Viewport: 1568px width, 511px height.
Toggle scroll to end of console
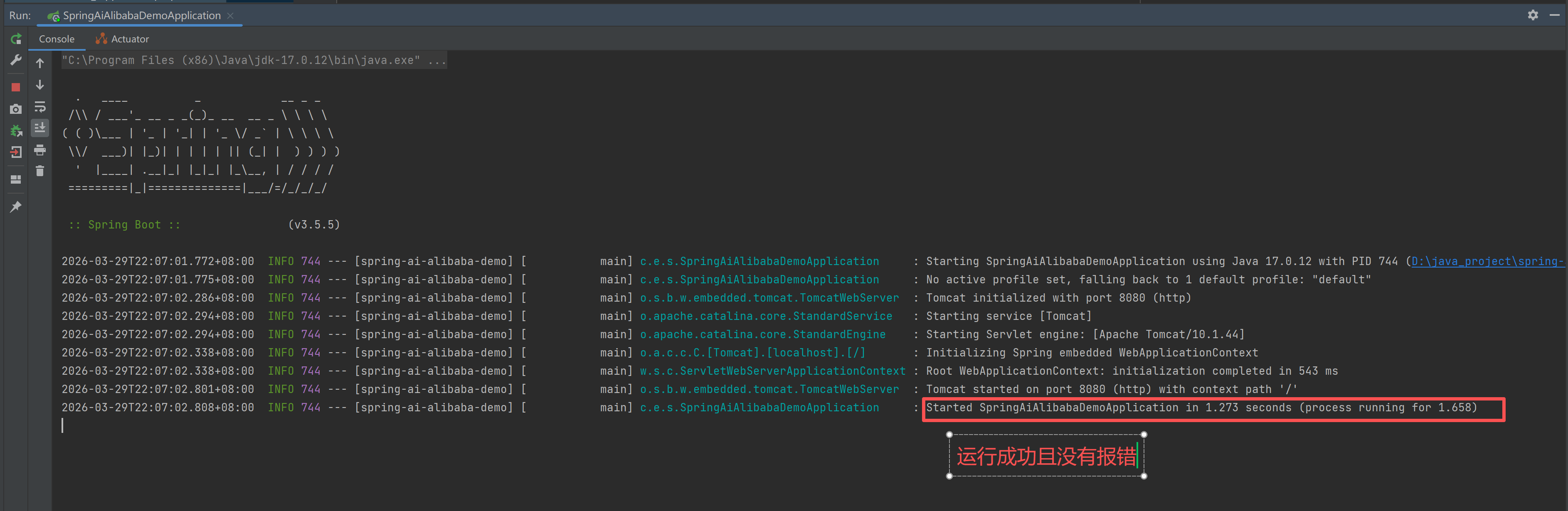coord(40,128)
